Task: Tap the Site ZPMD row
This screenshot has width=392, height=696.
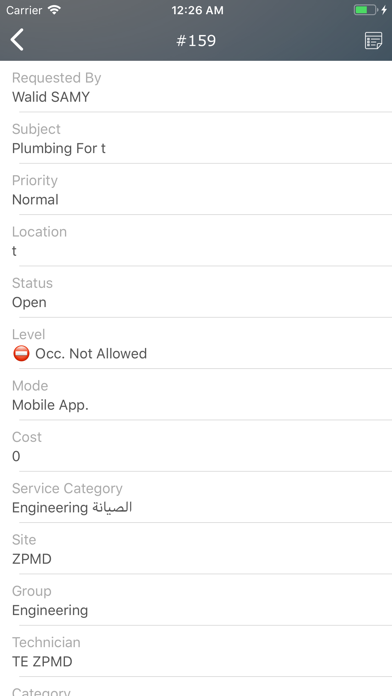Action: [x=196, y=549]
